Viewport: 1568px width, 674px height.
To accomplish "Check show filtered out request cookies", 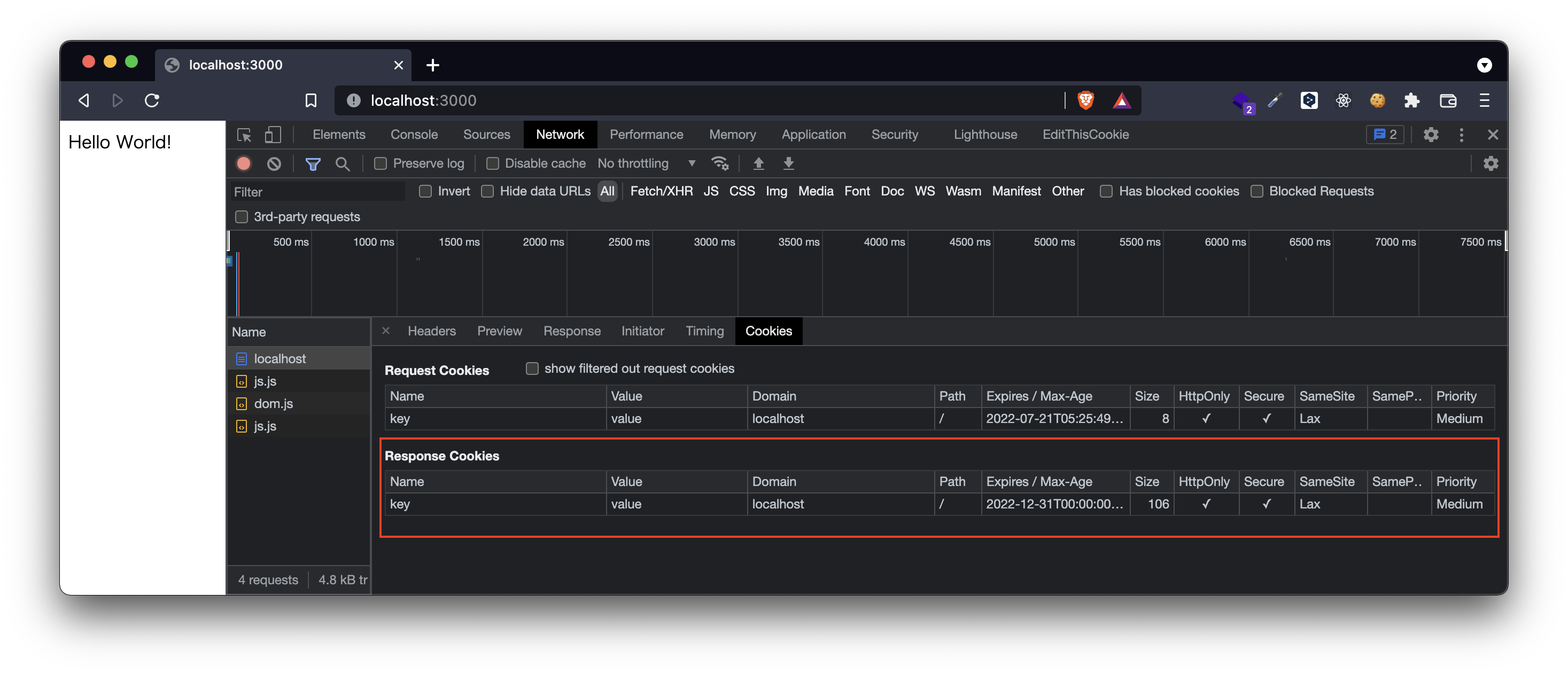I will click(532, 369).
